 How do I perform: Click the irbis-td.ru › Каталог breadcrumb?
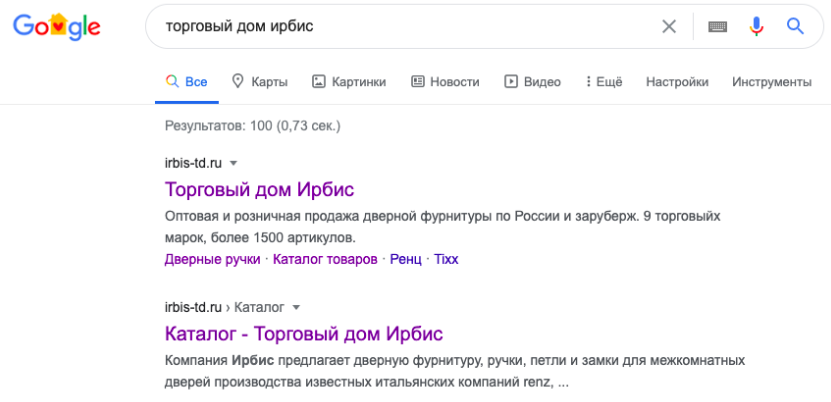click(x=225, y=307)
